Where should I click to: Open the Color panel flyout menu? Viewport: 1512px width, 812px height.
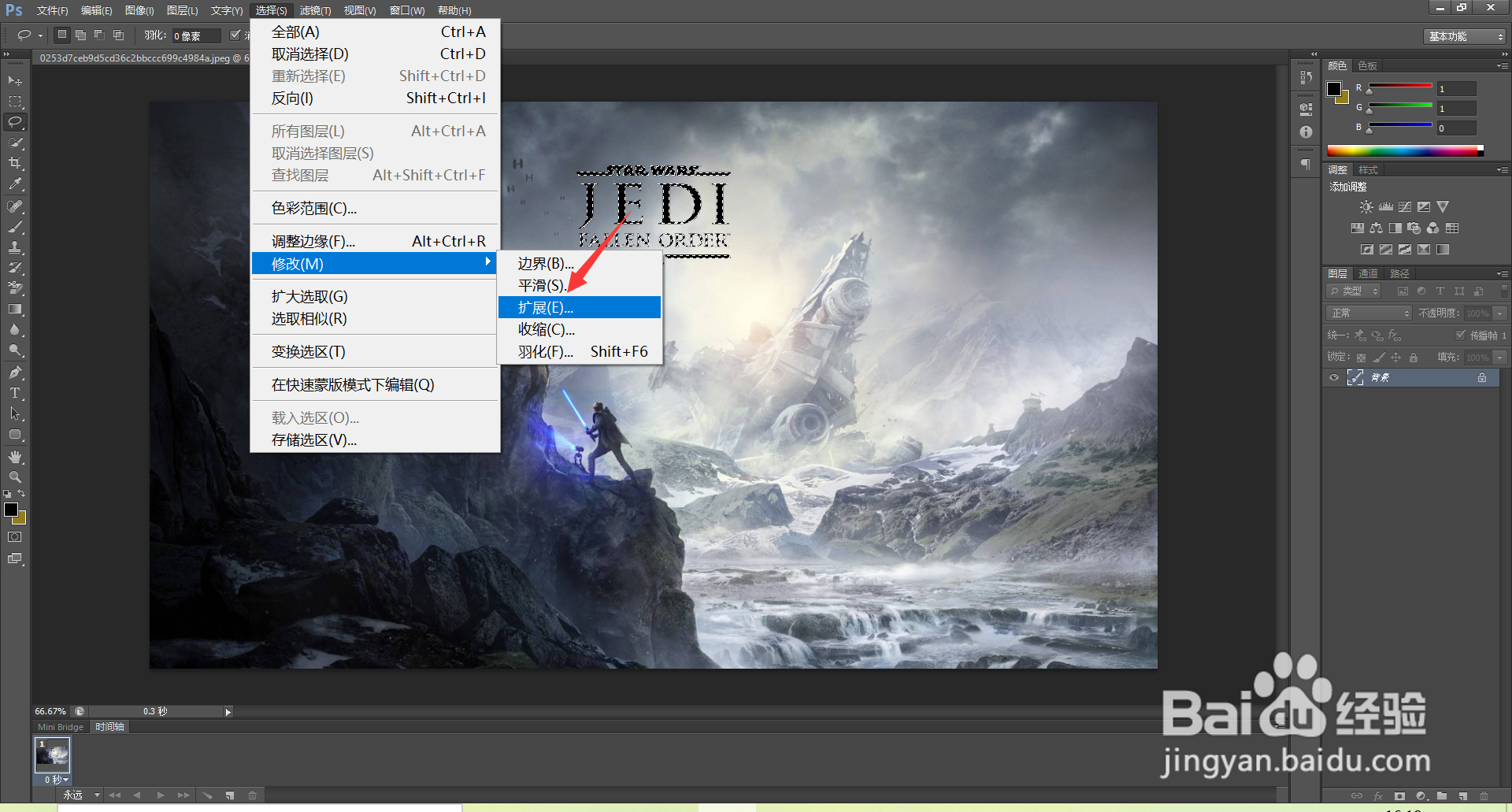click(x=1503, y=66)
